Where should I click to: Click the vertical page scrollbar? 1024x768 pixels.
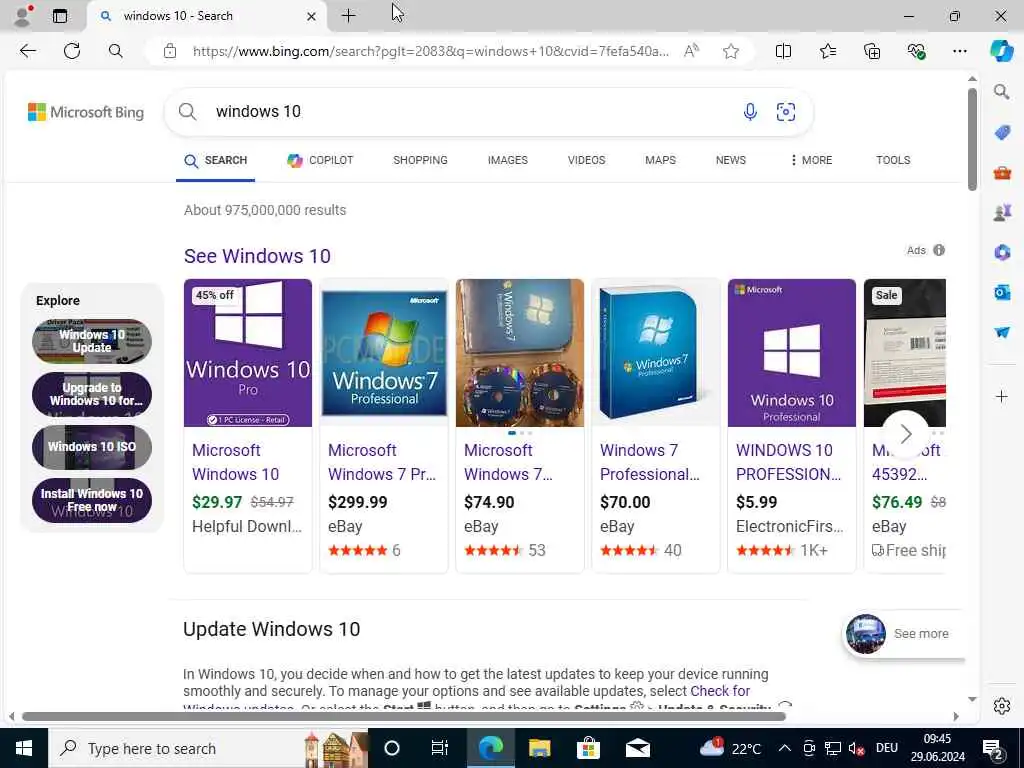coord(972,139)
